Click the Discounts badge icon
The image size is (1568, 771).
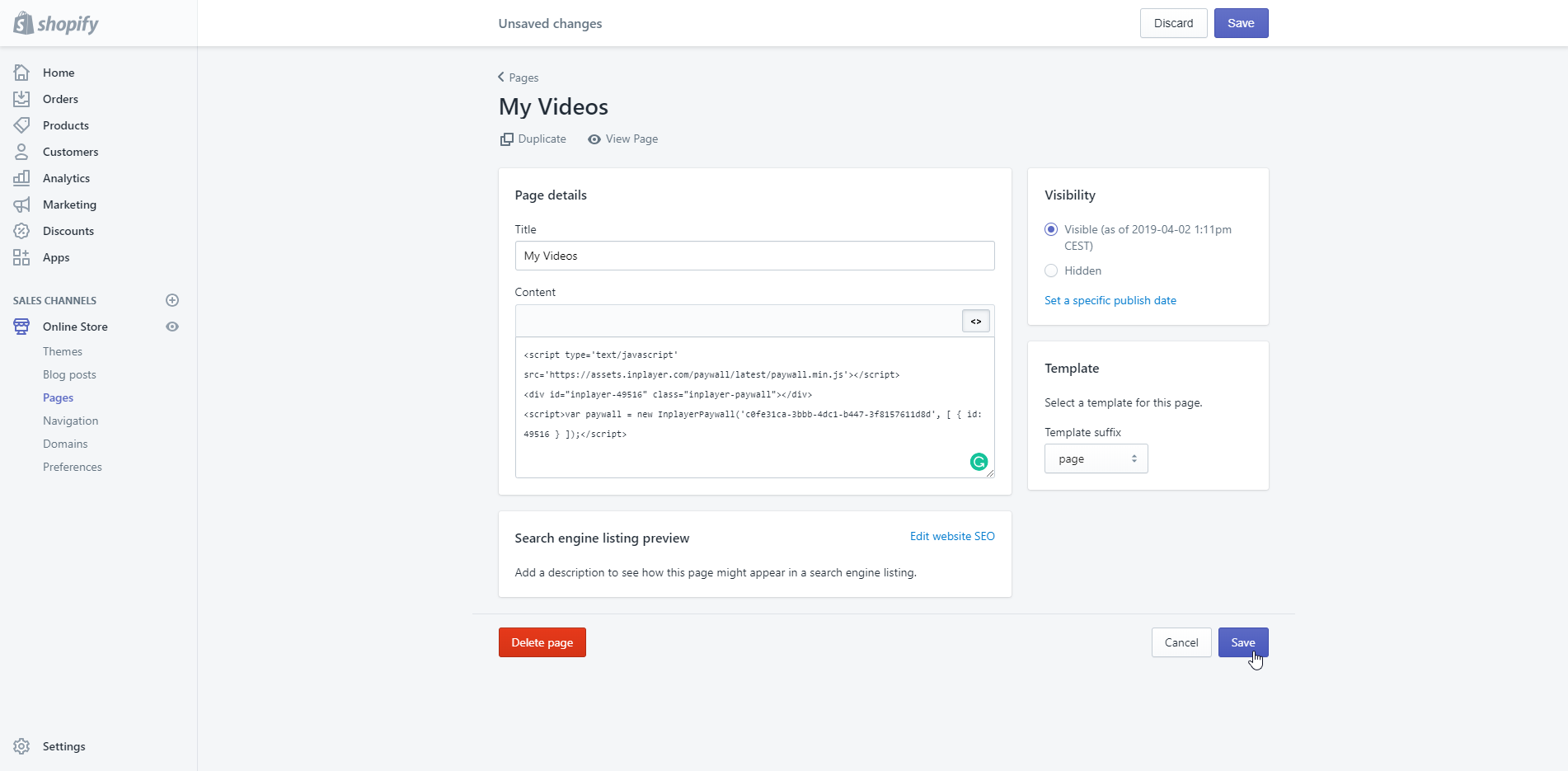(x=21, y=231)
